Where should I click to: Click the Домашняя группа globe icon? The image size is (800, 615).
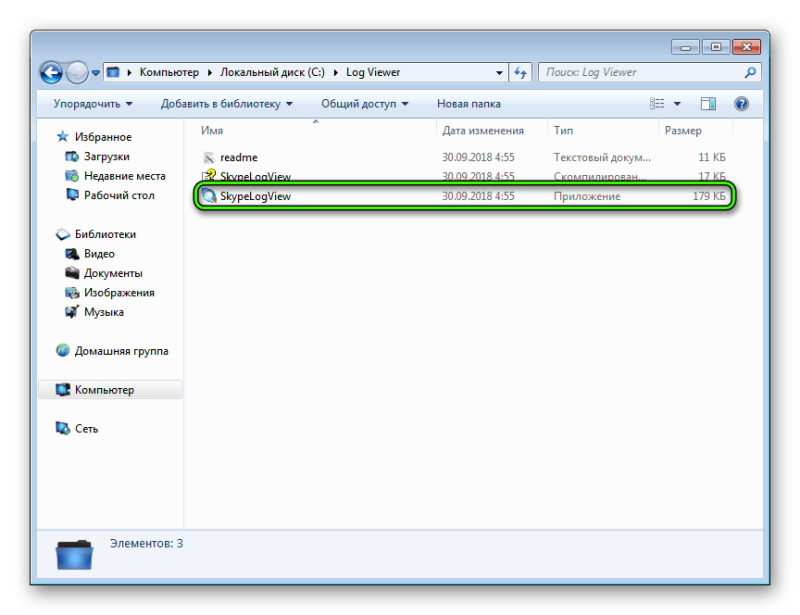62,351
